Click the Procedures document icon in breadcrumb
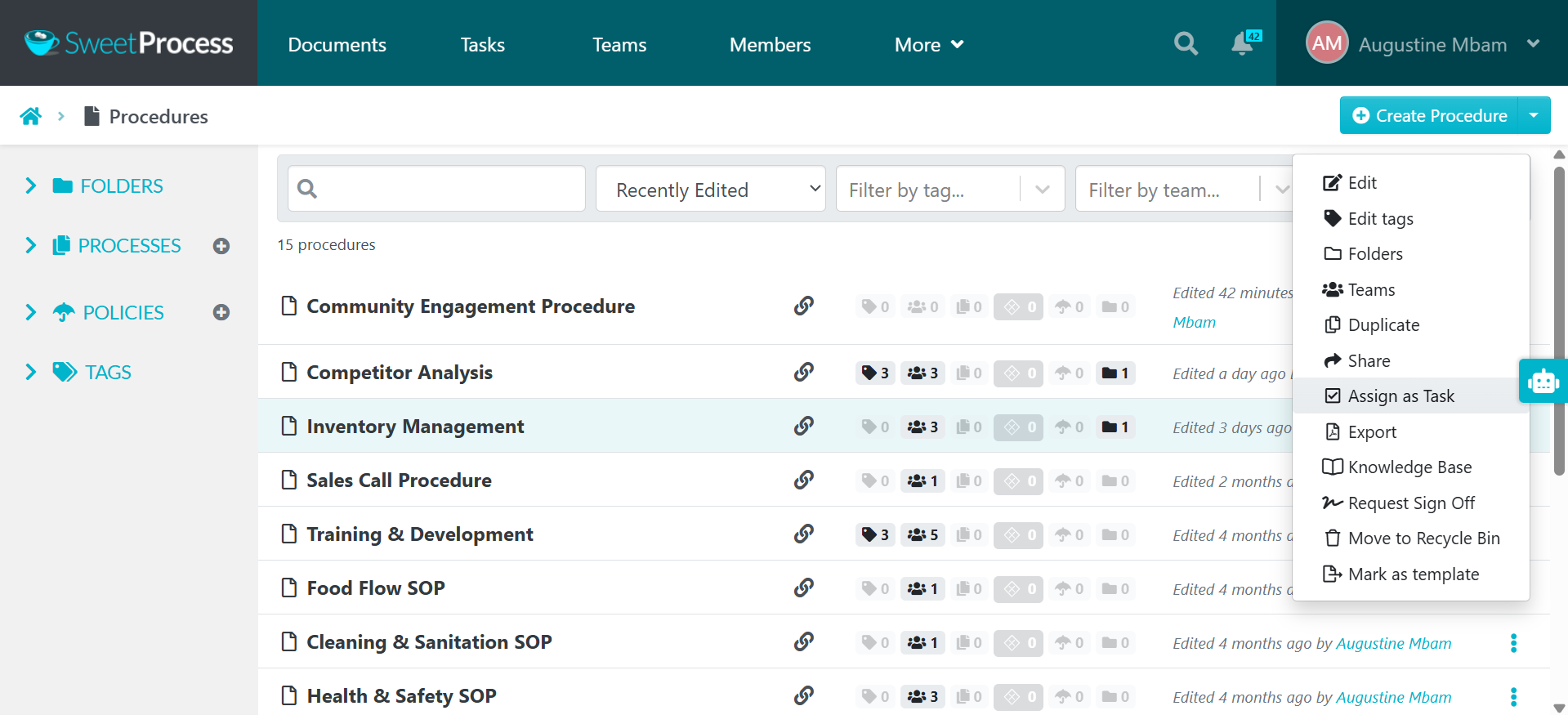1568x715 pixels. point(92,116)
